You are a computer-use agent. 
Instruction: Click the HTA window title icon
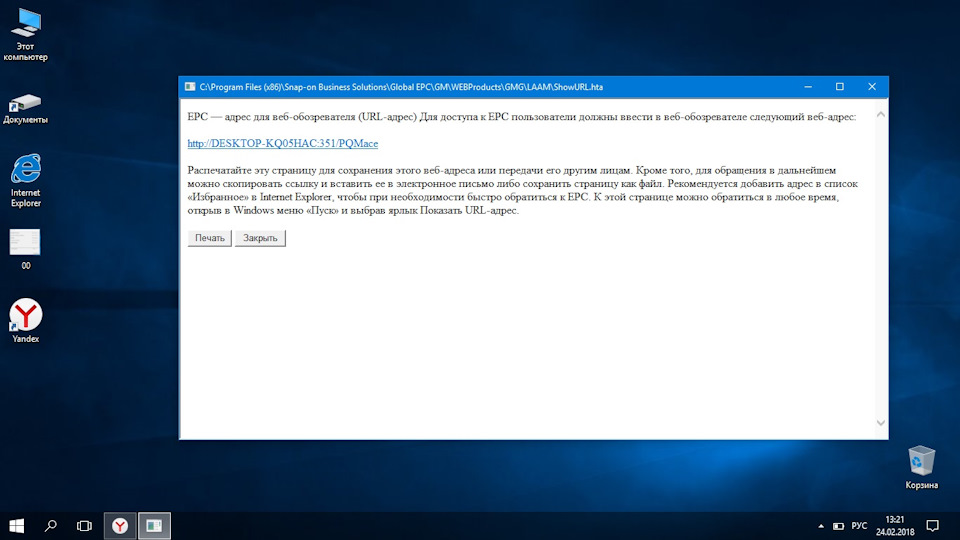(x=190, y=87)
